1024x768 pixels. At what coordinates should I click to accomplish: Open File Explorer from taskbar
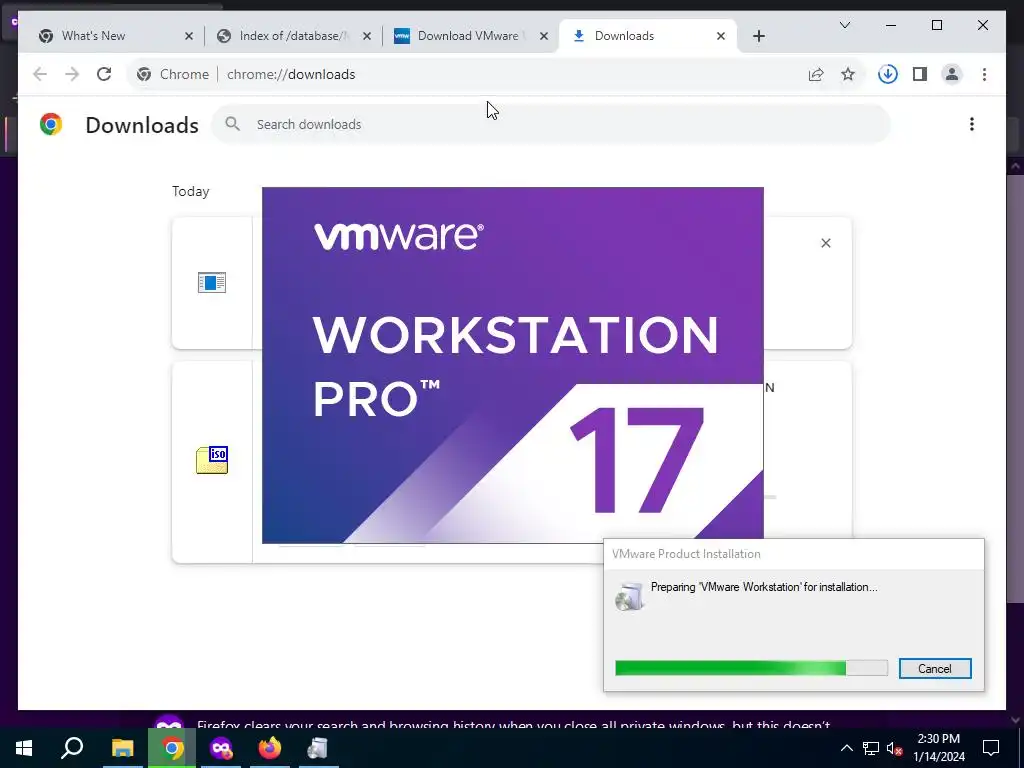pyautogui.click(x=122, y=748)
